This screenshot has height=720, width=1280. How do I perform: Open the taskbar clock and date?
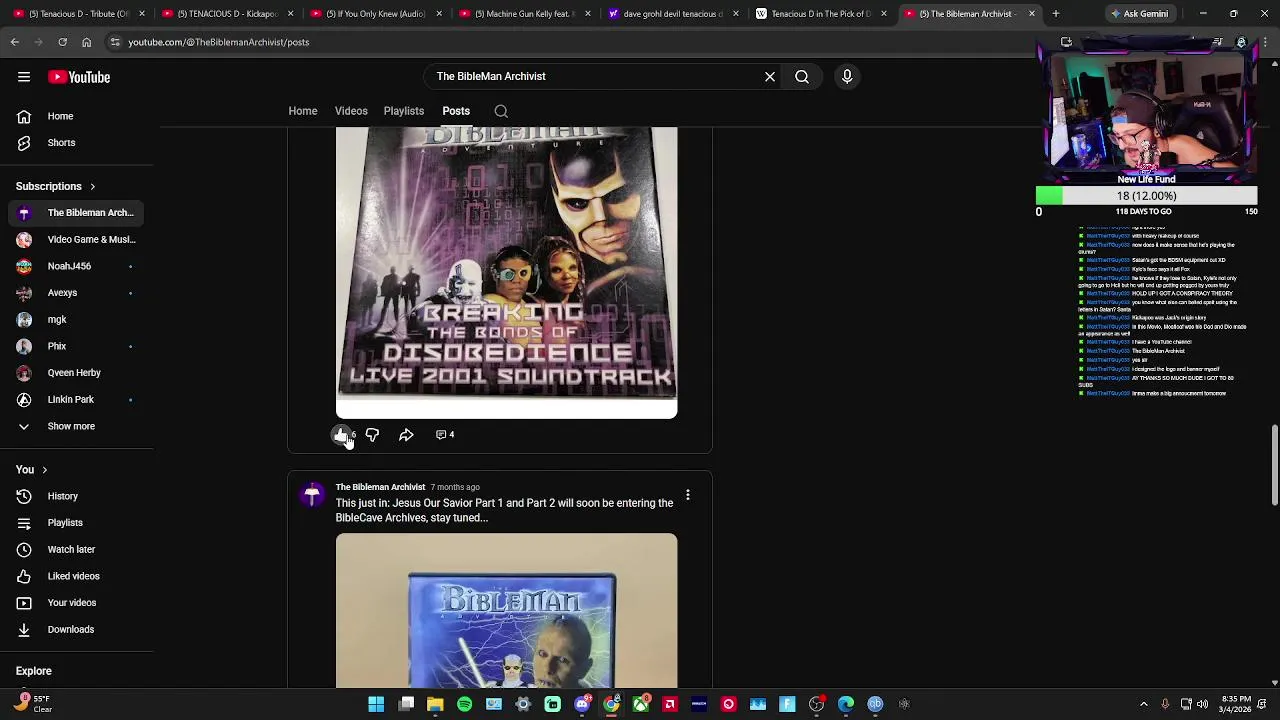click(1236, 704)
